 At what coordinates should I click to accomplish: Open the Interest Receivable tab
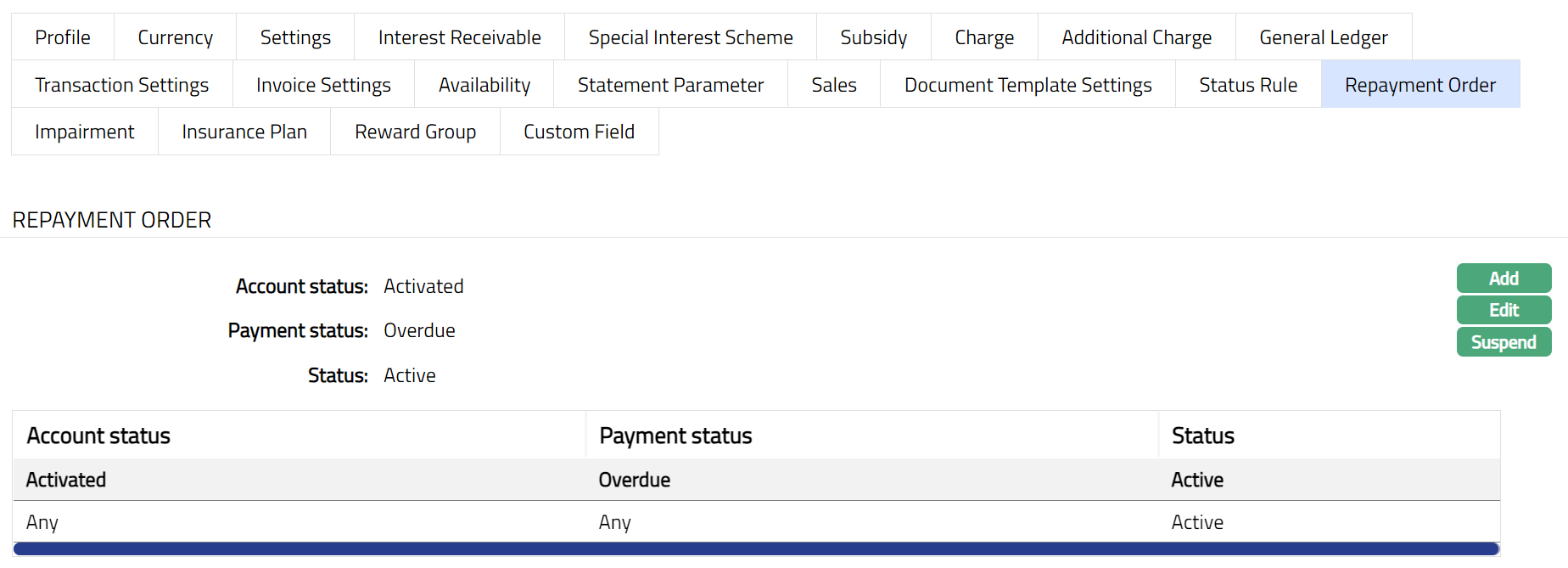(x=459, y=37)
